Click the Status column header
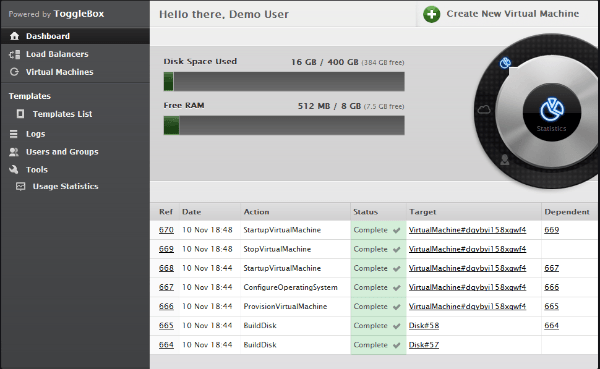 (365, 212)
